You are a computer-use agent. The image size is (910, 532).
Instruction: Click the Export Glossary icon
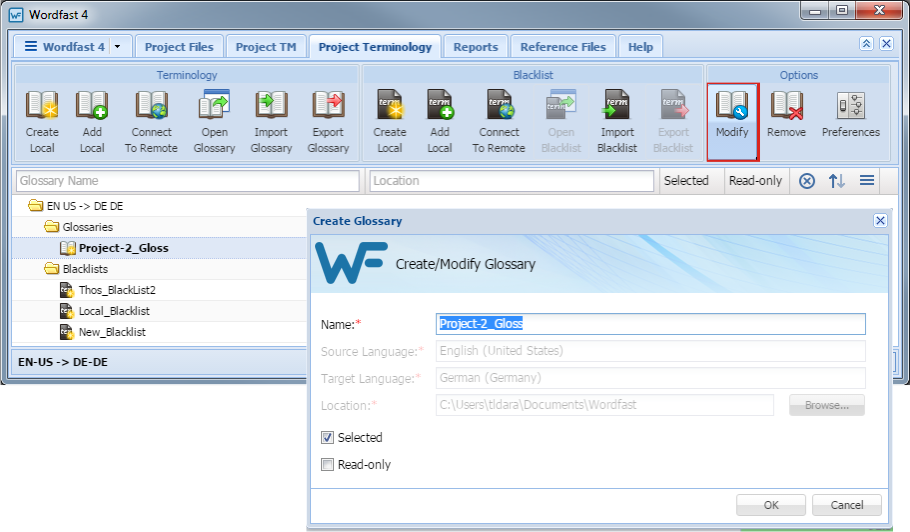328,106
